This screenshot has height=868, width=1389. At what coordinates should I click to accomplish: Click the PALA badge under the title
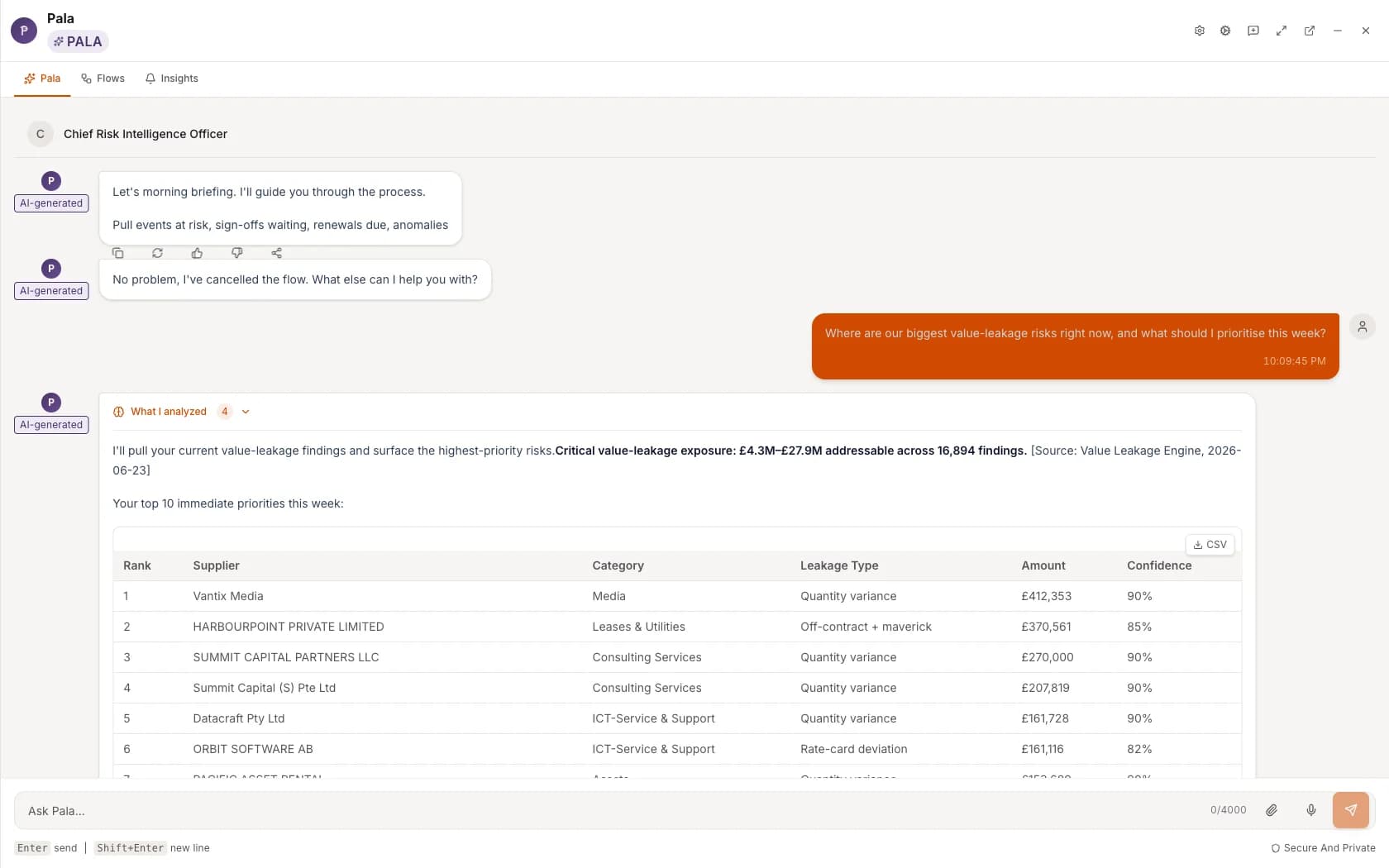click(x=78, y=41)
